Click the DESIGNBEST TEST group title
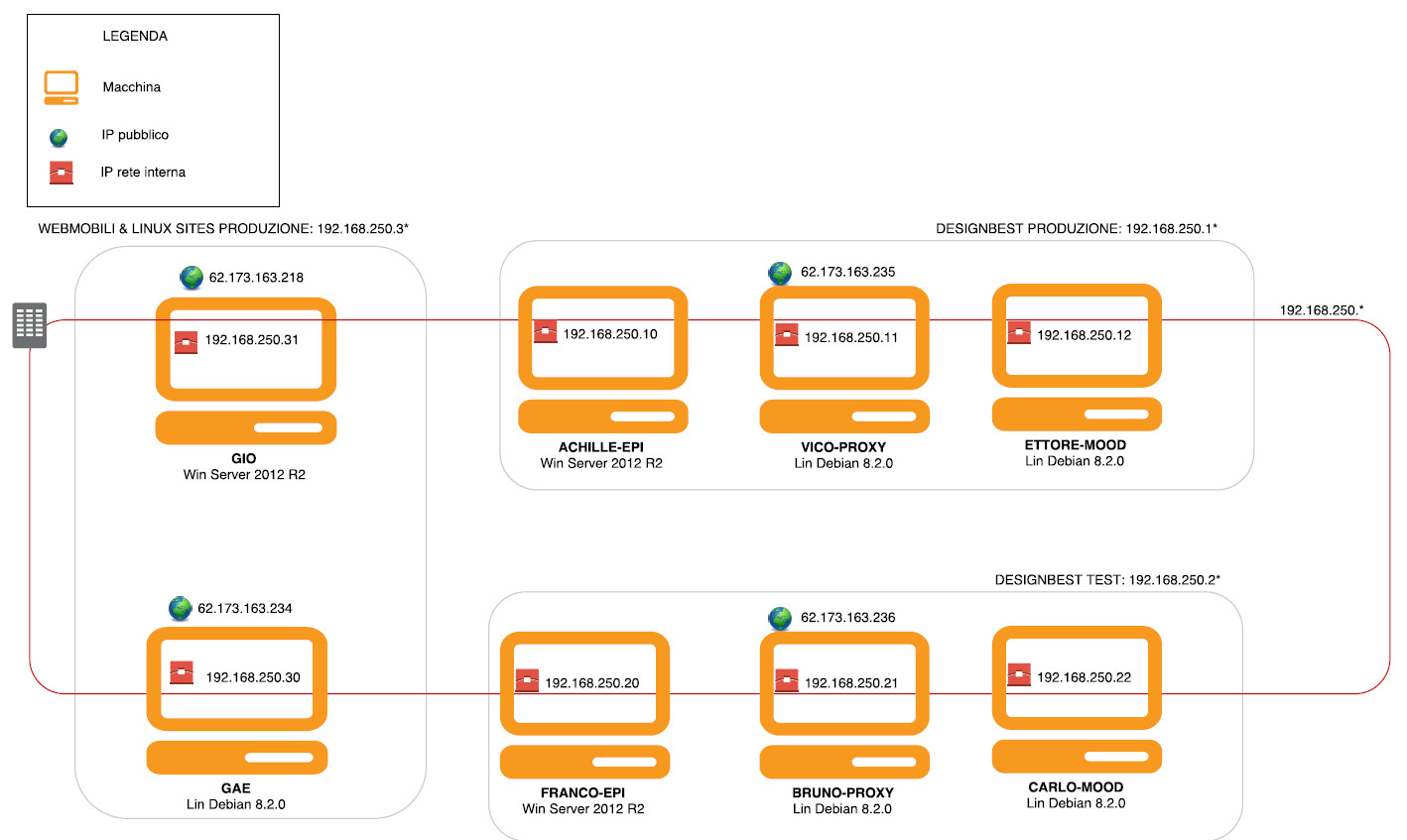This screenshot has width=1407, height=840. pos(1107,580)
